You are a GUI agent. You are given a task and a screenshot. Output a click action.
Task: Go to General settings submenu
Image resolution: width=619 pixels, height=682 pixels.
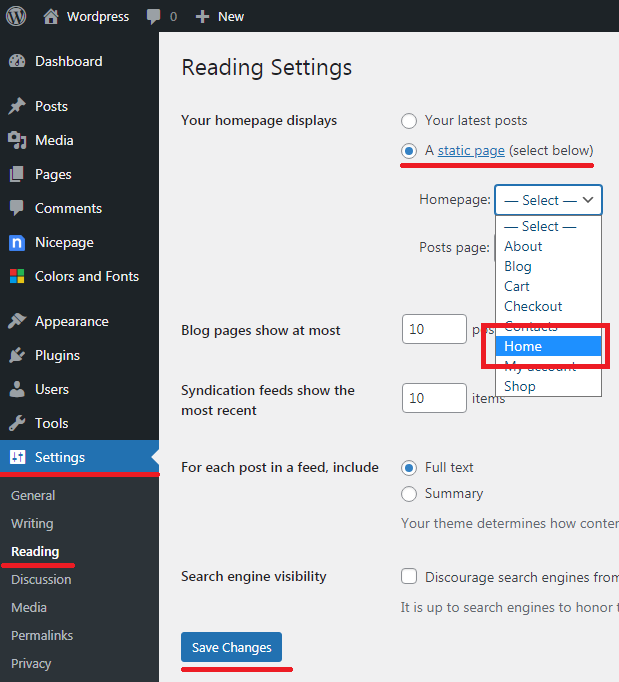point(33,495)
